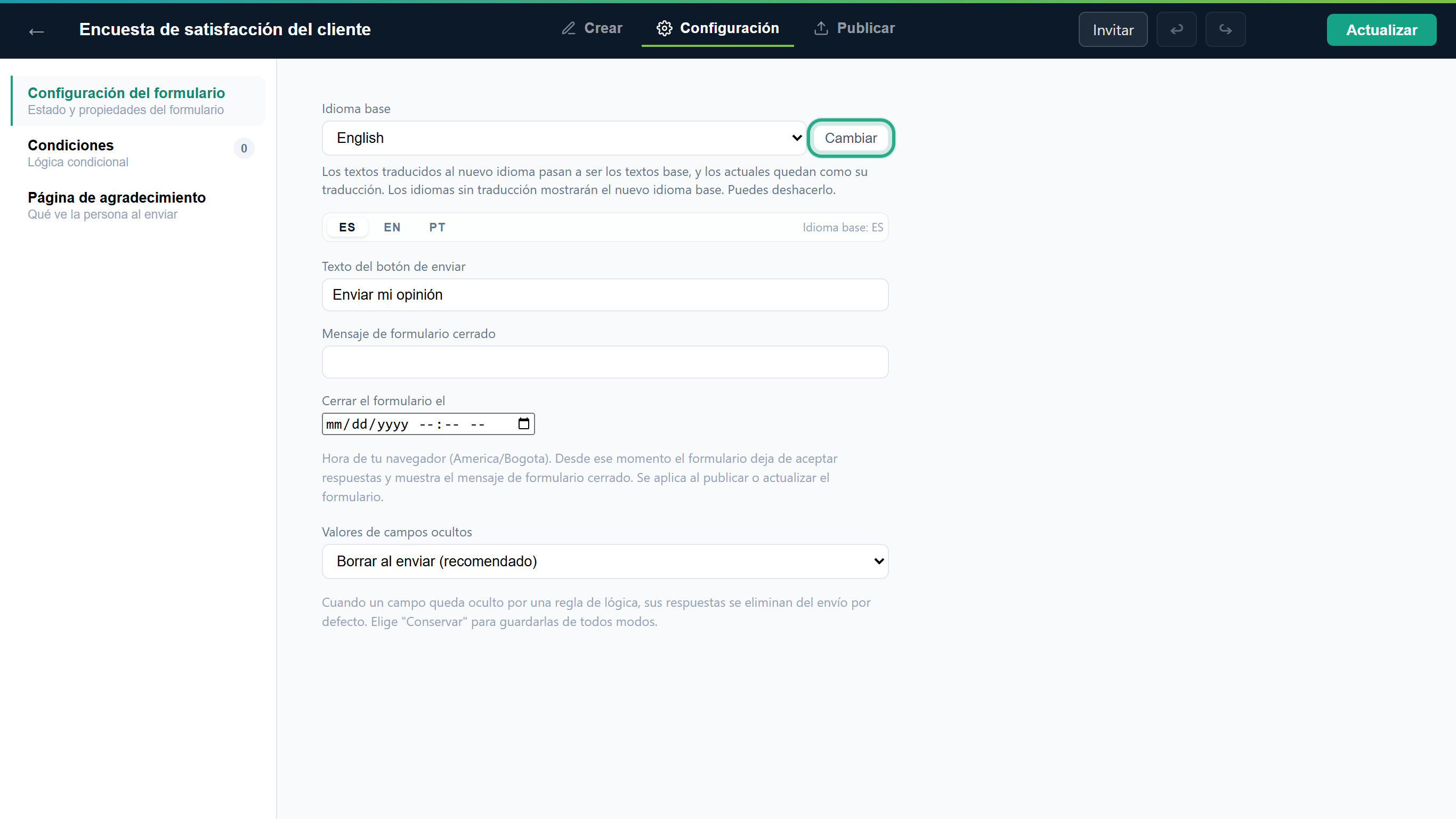Open the calendar picker in the close date field
Viewport: 1456px width, 819px height.
(x=523, y=424)
